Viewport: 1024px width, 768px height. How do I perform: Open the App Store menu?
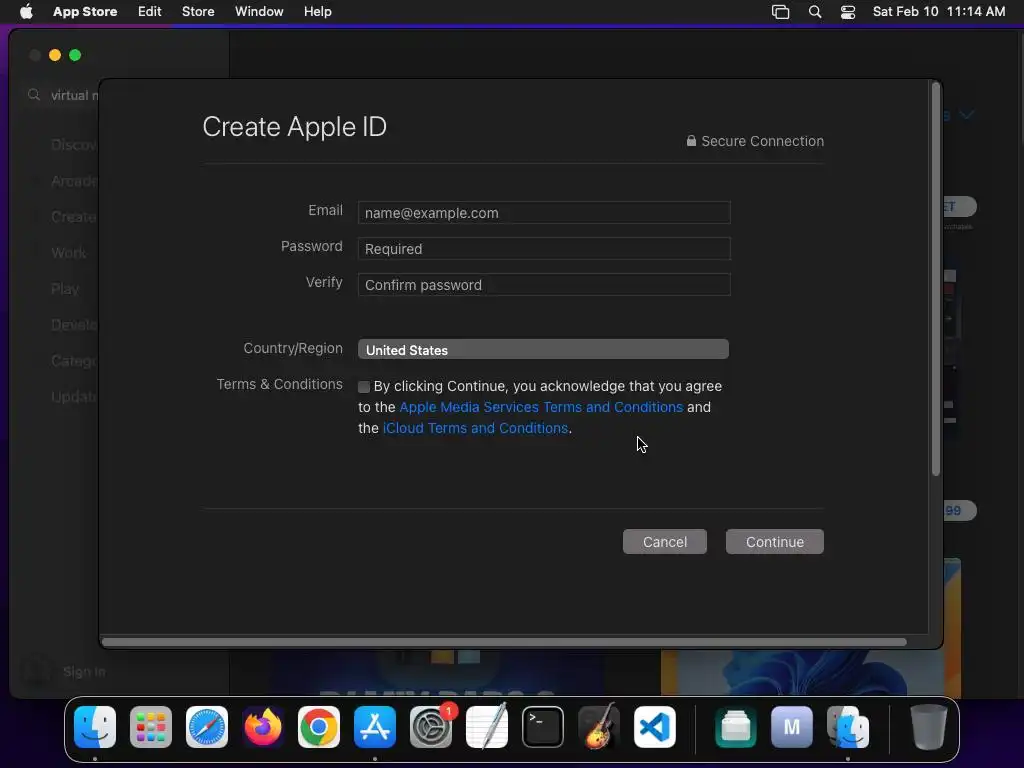click(x=85, y=12)
